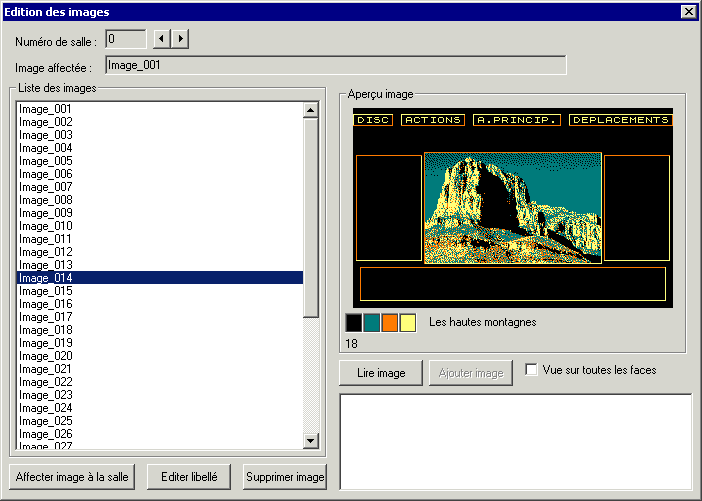
Task: Select Image_001 in the list
Action: coord(160,109)
